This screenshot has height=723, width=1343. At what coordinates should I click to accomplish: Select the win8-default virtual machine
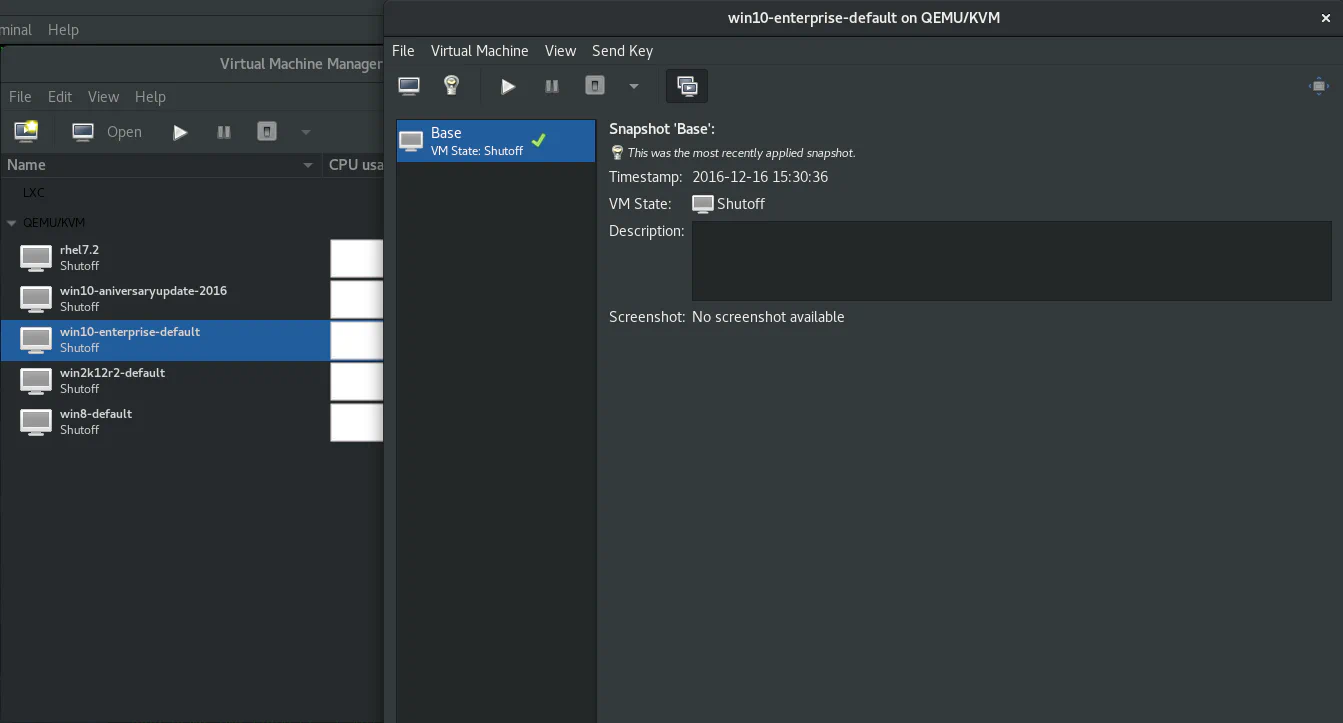[165, 422]
